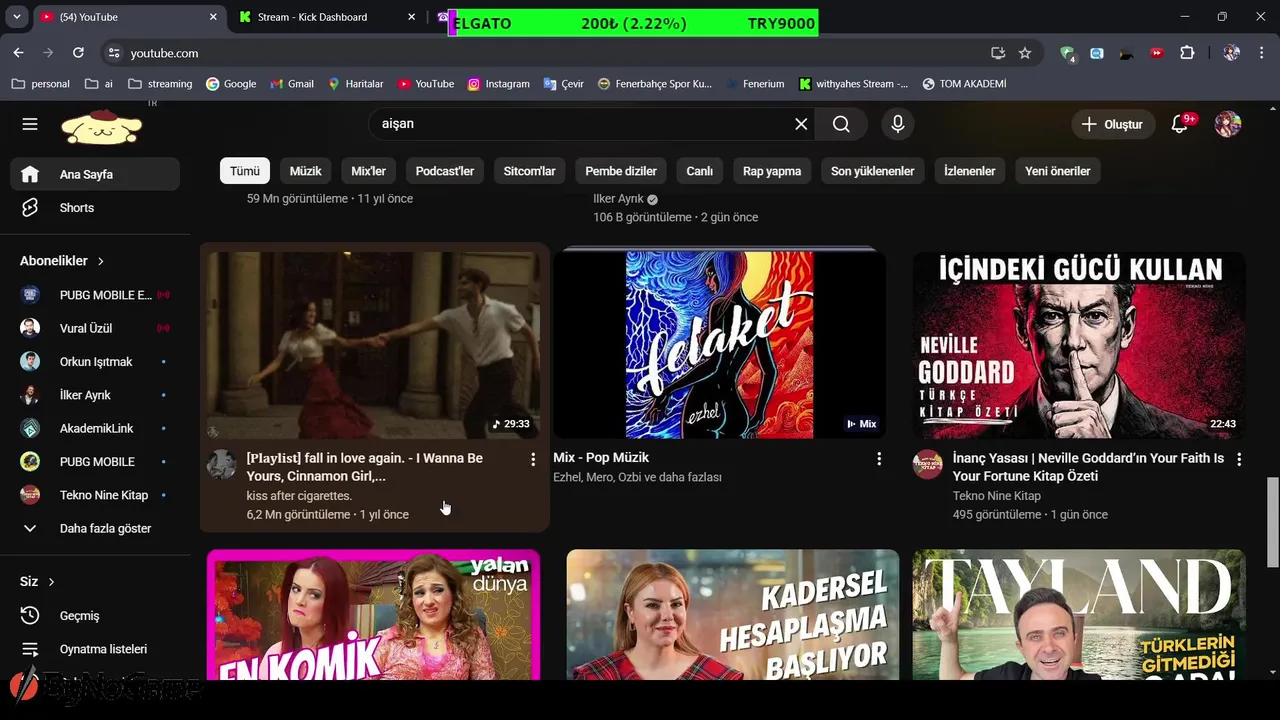The image size is (1280, 720).
Task: Select the İzlenenler filter chip
Action: [x=970, y=171]
